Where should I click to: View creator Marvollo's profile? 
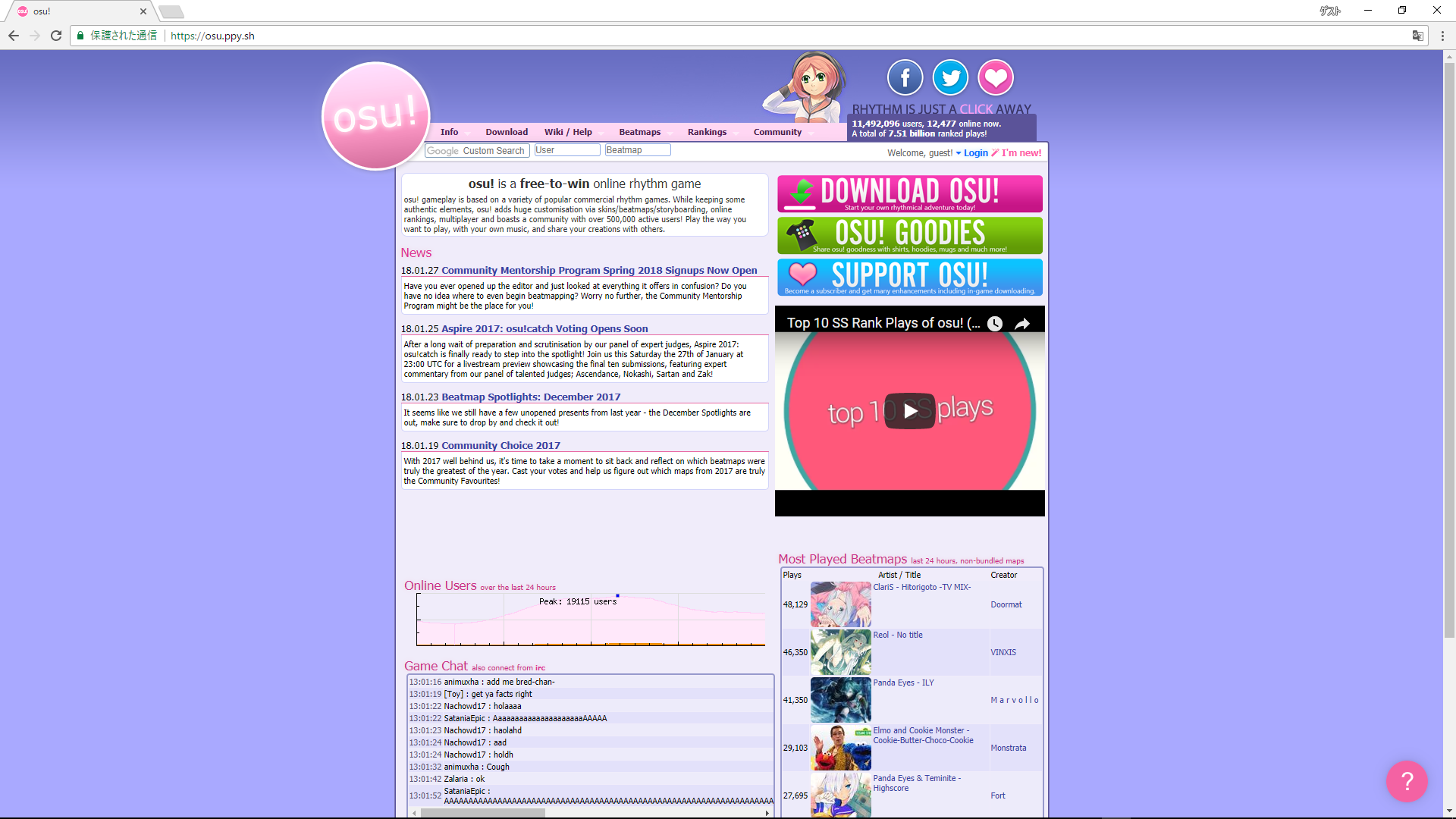(1014, 701)
